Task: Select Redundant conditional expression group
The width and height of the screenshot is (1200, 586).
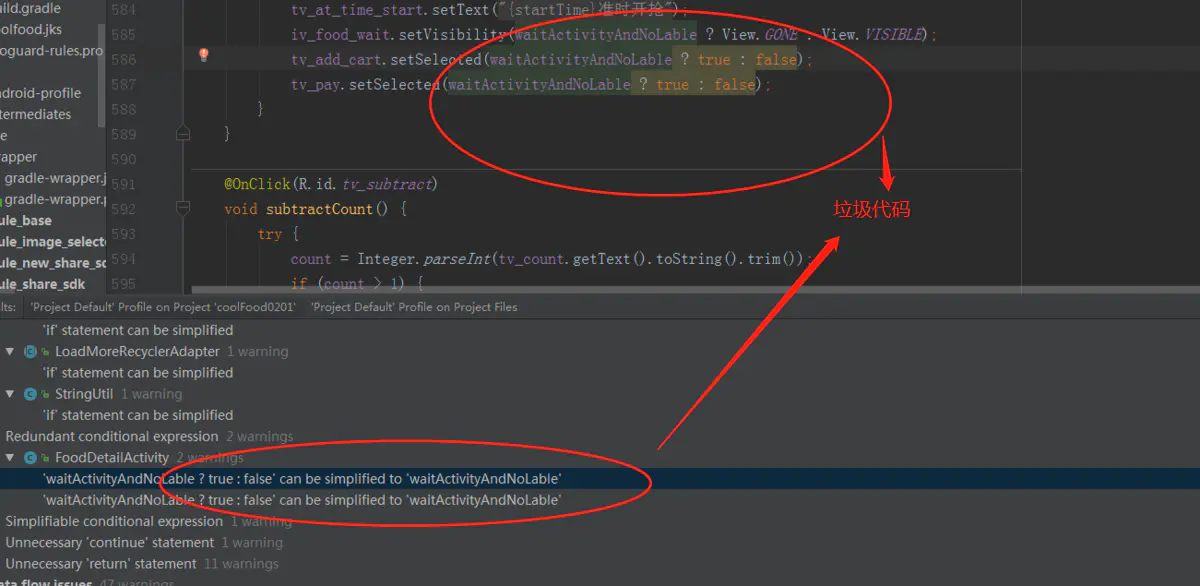Action: pos(112,437)
